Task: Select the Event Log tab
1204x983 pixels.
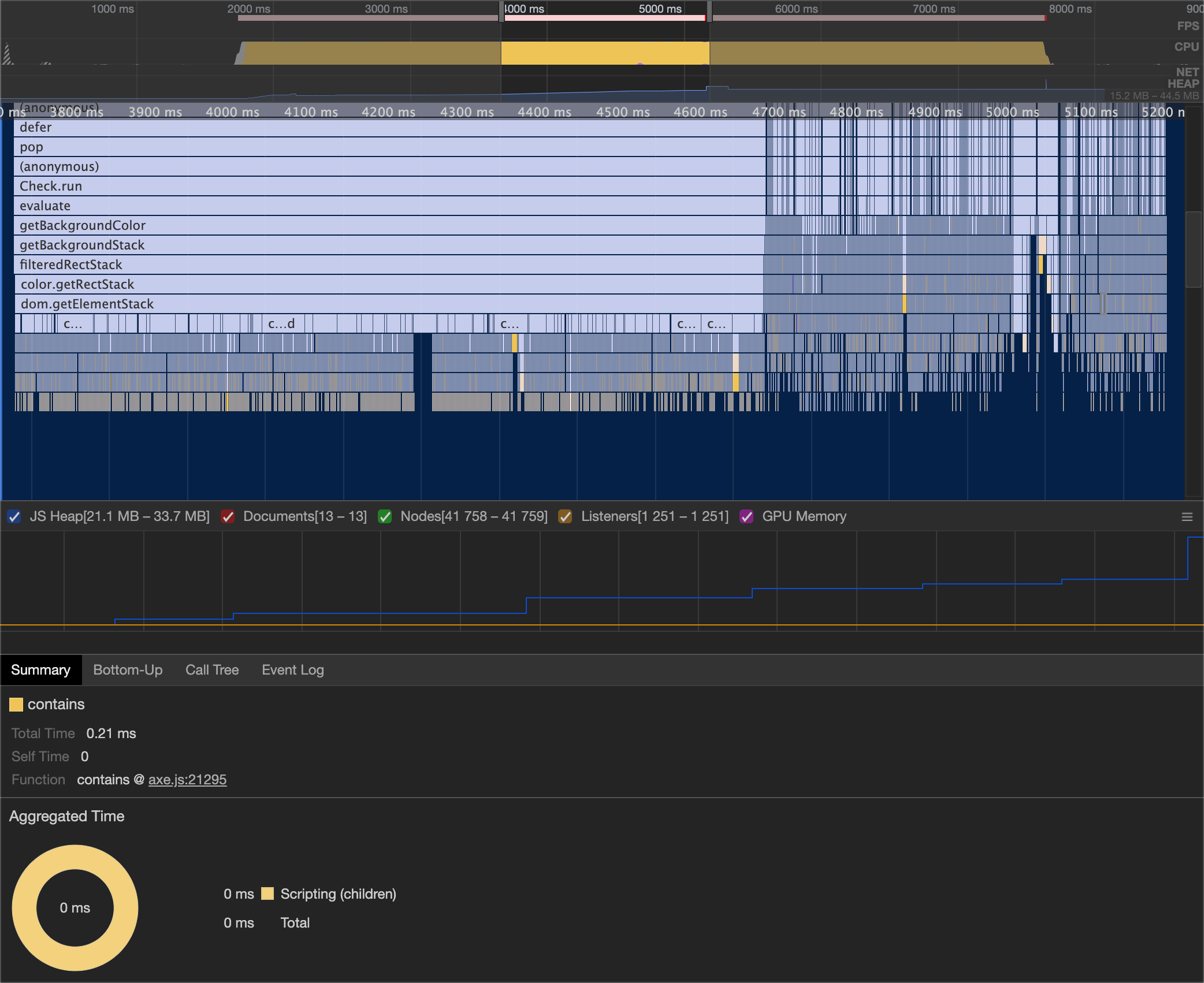Action: click(292, 670)
